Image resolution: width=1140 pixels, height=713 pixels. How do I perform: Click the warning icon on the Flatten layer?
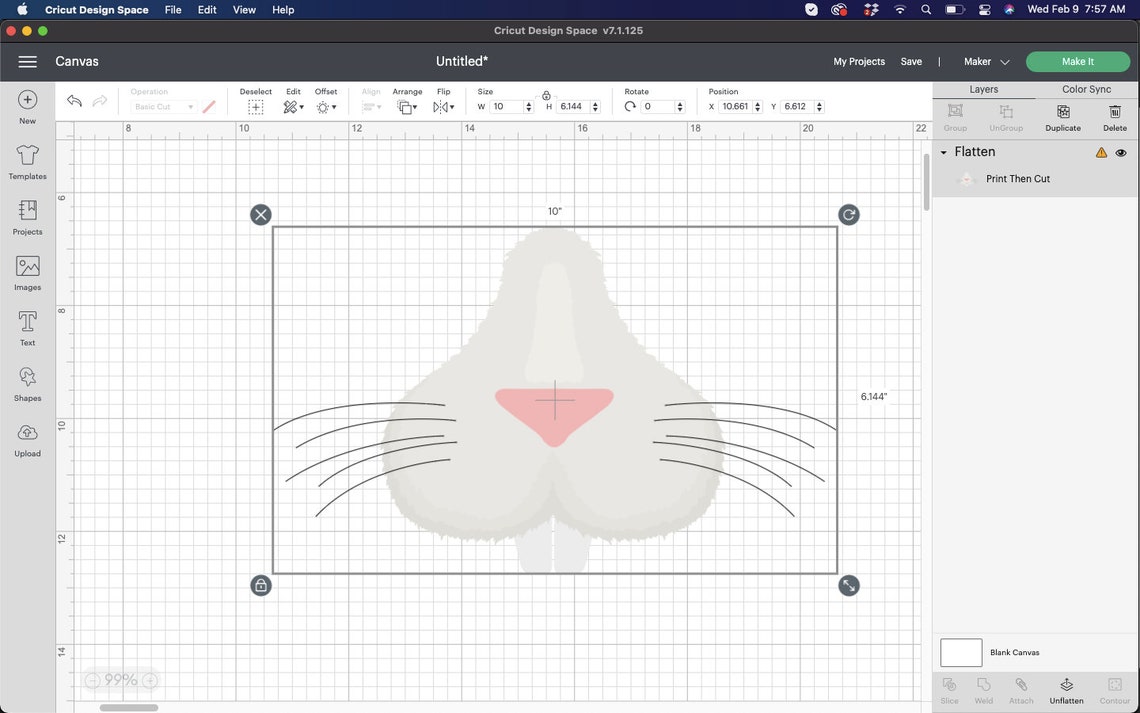coord(1101,152)
